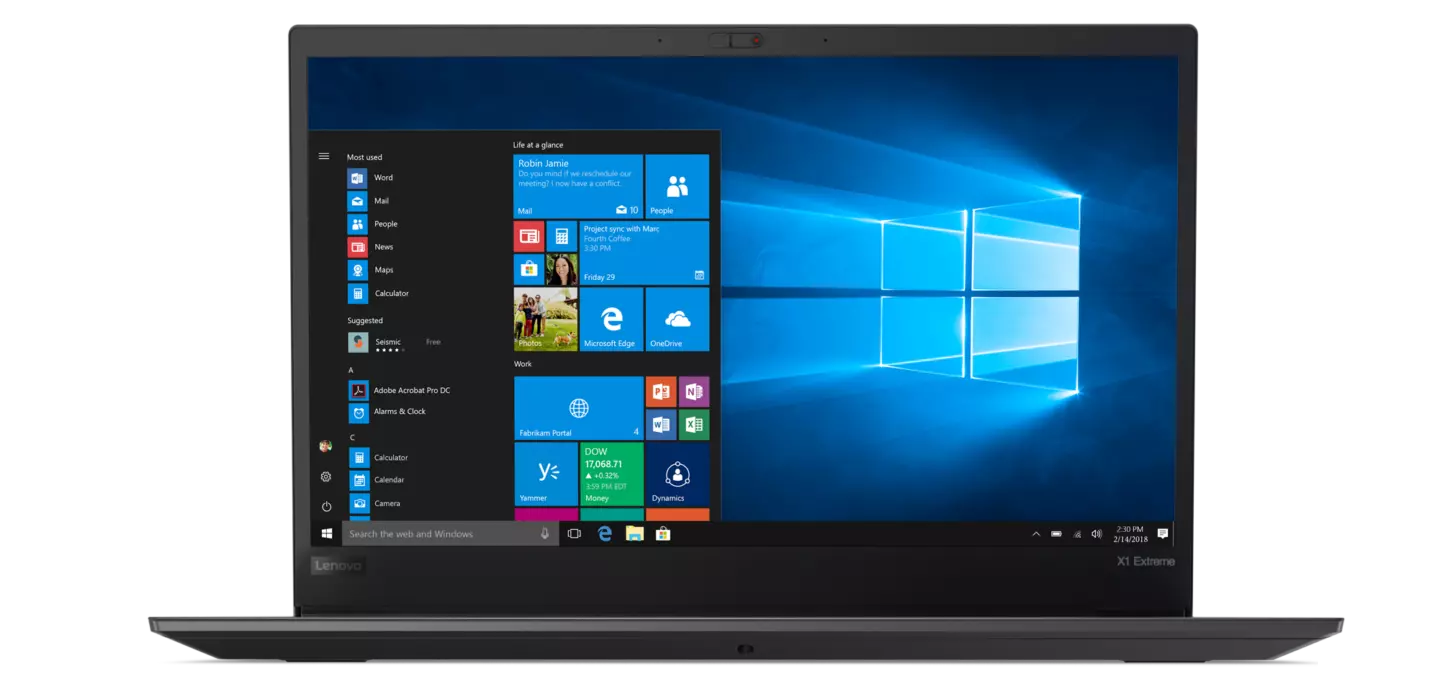Viewport: 1440px width, 679px height.
Task: Open the small Store tile
Action: click(x=529, y=269)
